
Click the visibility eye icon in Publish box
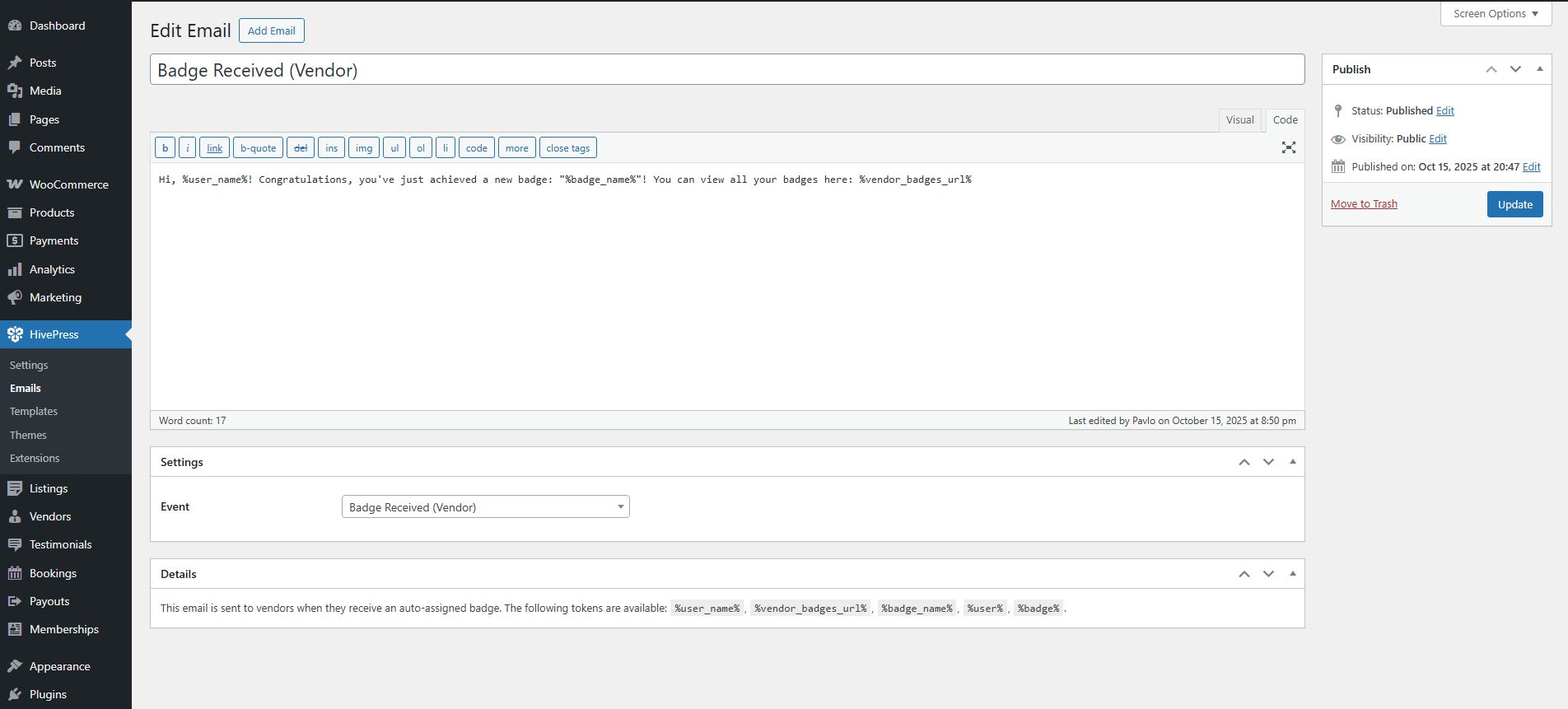1338,139
